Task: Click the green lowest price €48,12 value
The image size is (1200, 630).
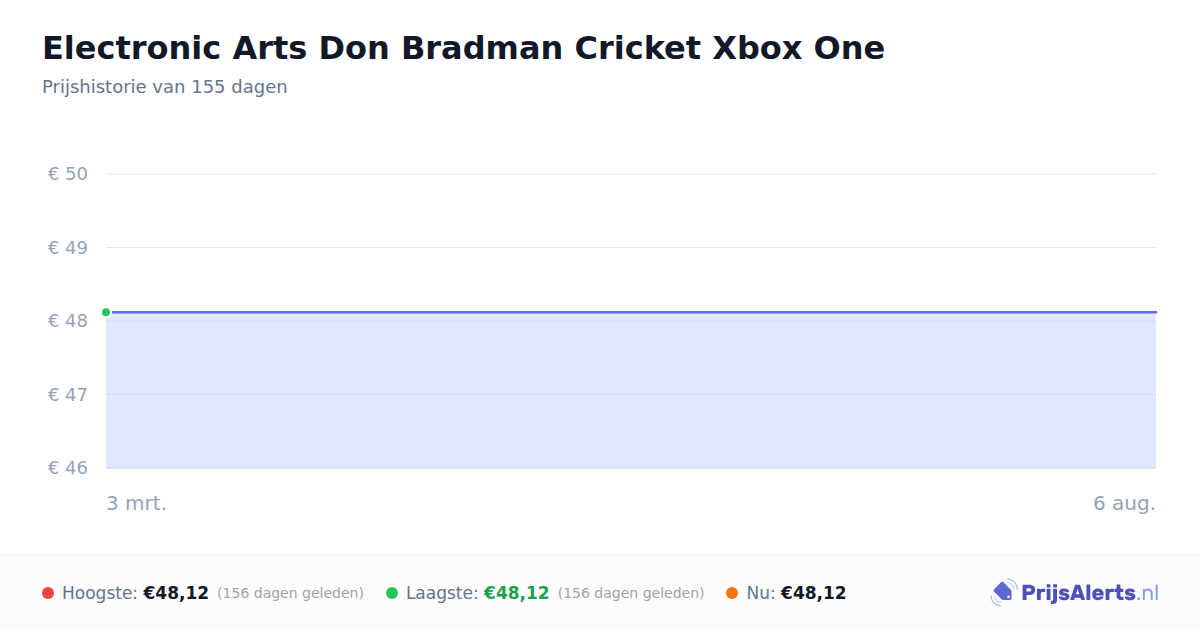Action: click(x=516, y=593)
